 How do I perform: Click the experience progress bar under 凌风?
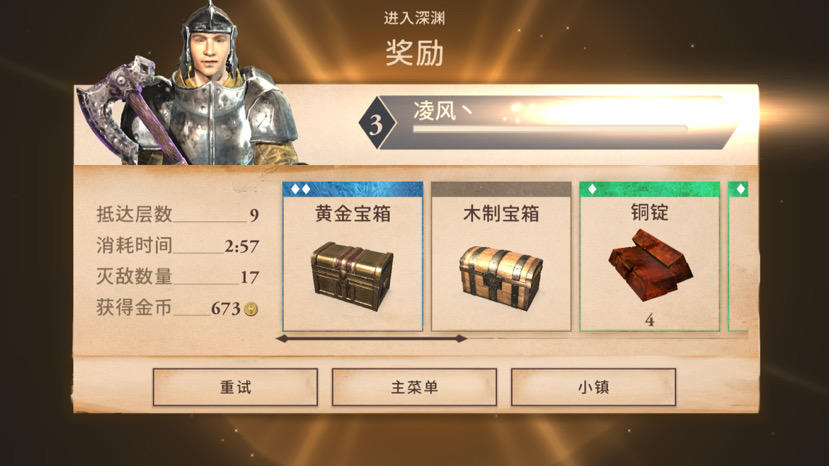[550, 129]
